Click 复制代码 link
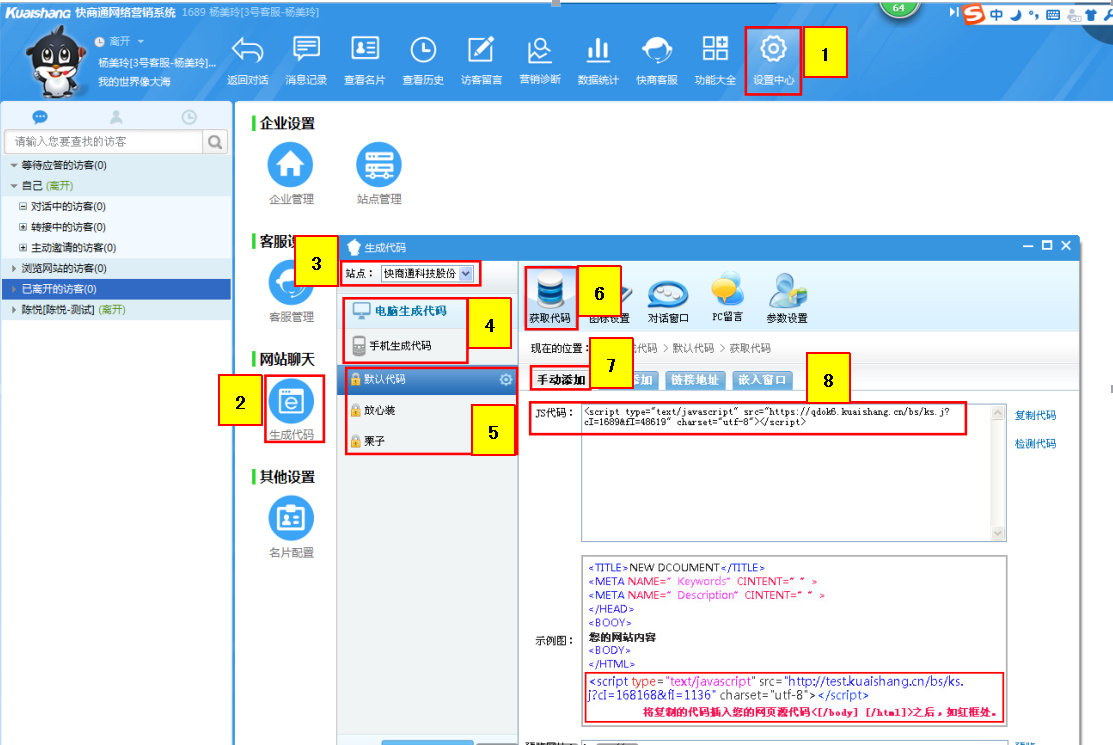Image resolution: width=1113 pixels, height=745 pixels. [x=1035, y=415]
